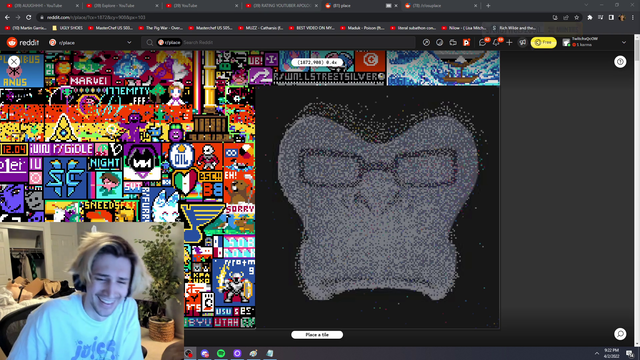The image size is (640, 360).
Task: Open a new browser tab
Action: (x=488, y=6)
